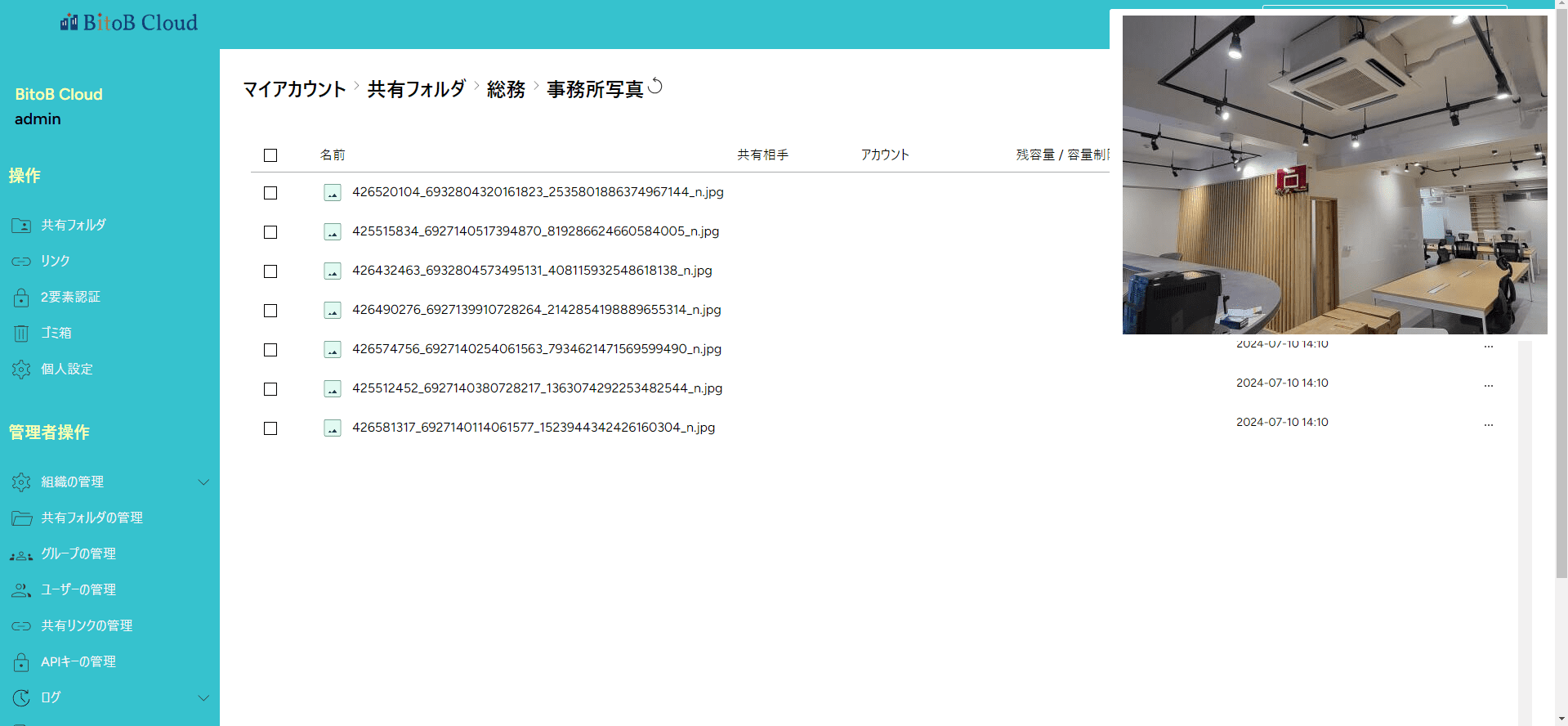Click date 2024-07-10 14:10 of file 426581317

[x=1282, y=422]
